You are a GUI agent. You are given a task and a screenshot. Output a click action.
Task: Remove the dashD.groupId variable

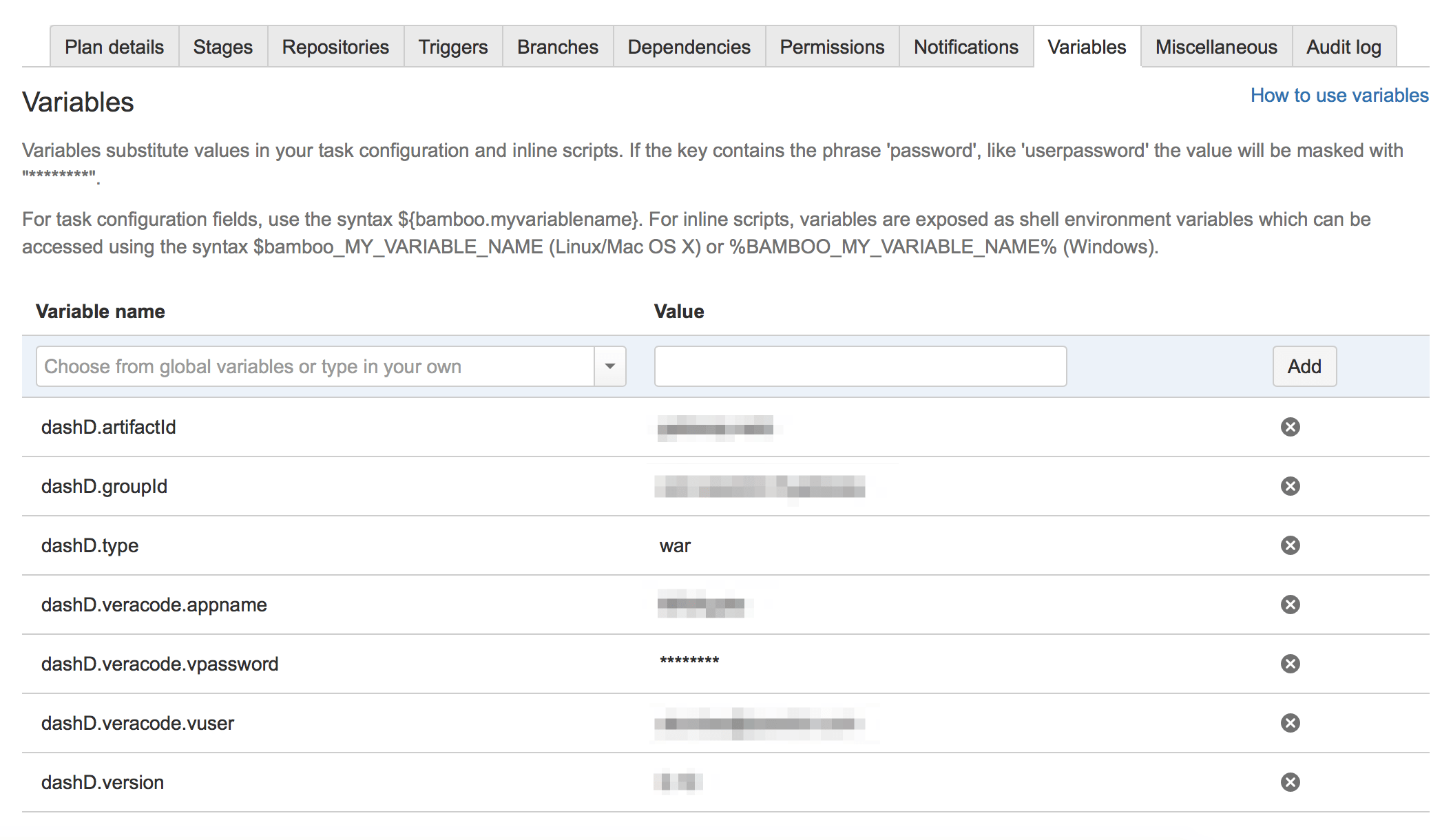(x=1290, y=486)
